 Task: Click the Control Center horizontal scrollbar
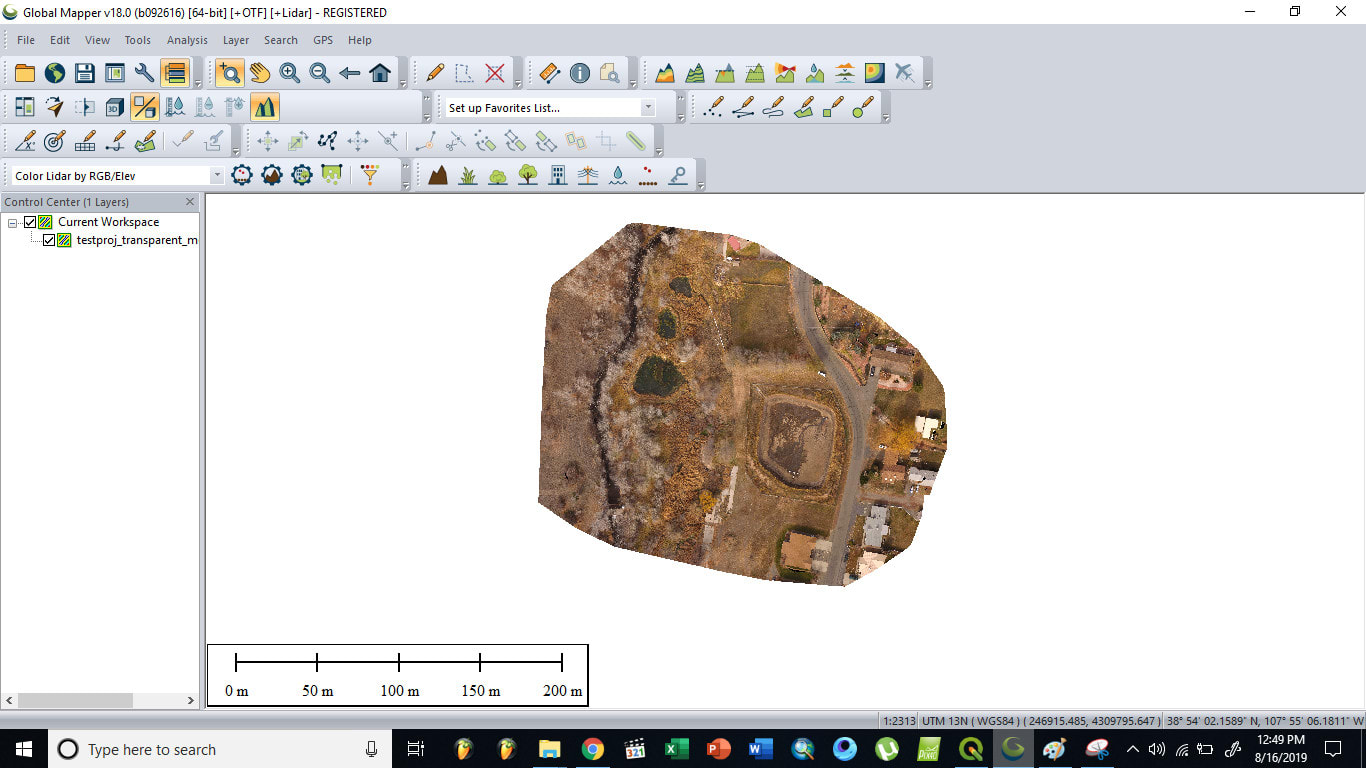tap(75, 701)
